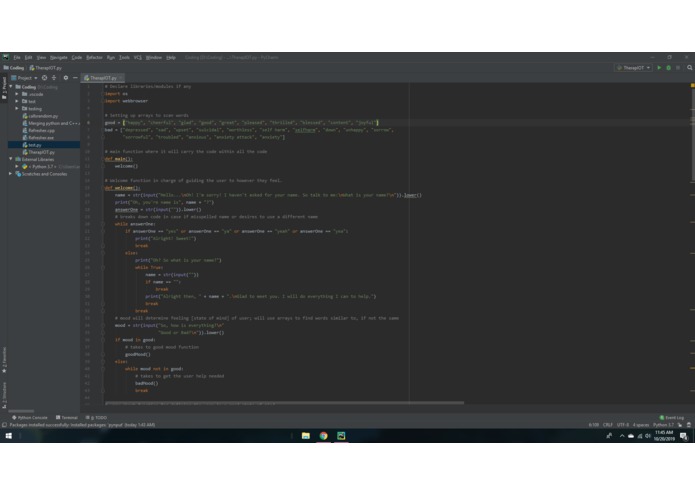The height and width of the screenshot is (494, 695).
Task: Run the TherapIOT configuration with green play button
Action: click(659, 68)
